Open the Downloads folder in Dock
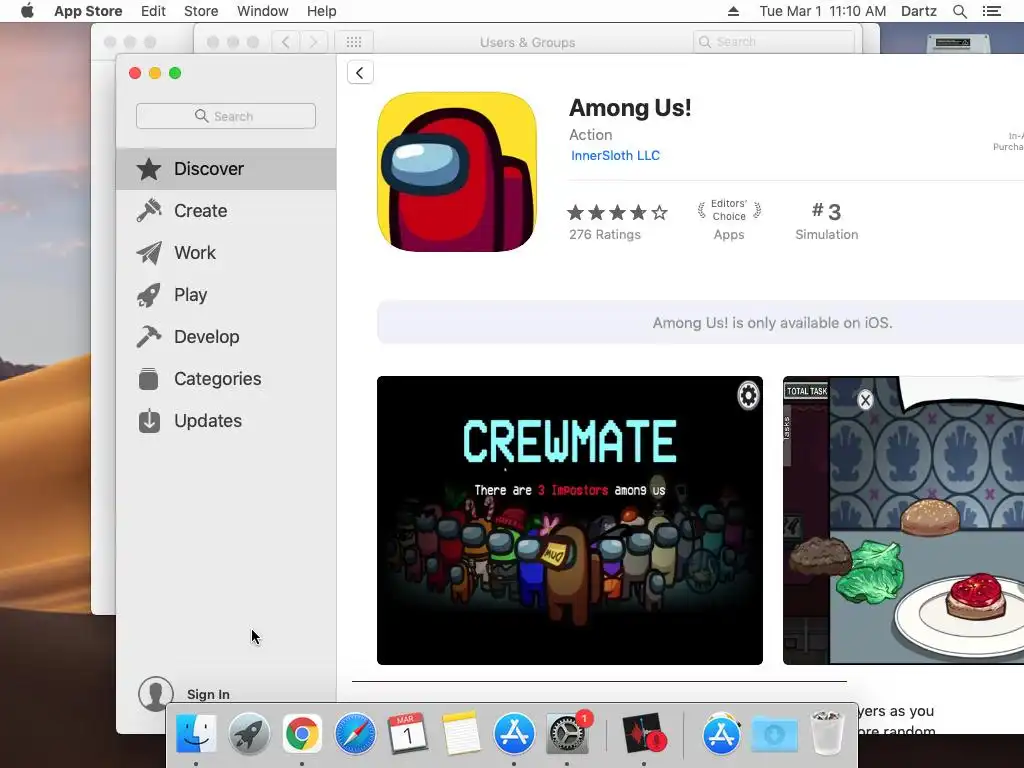This screenshot has height=768, width=1024. [775, 733]
